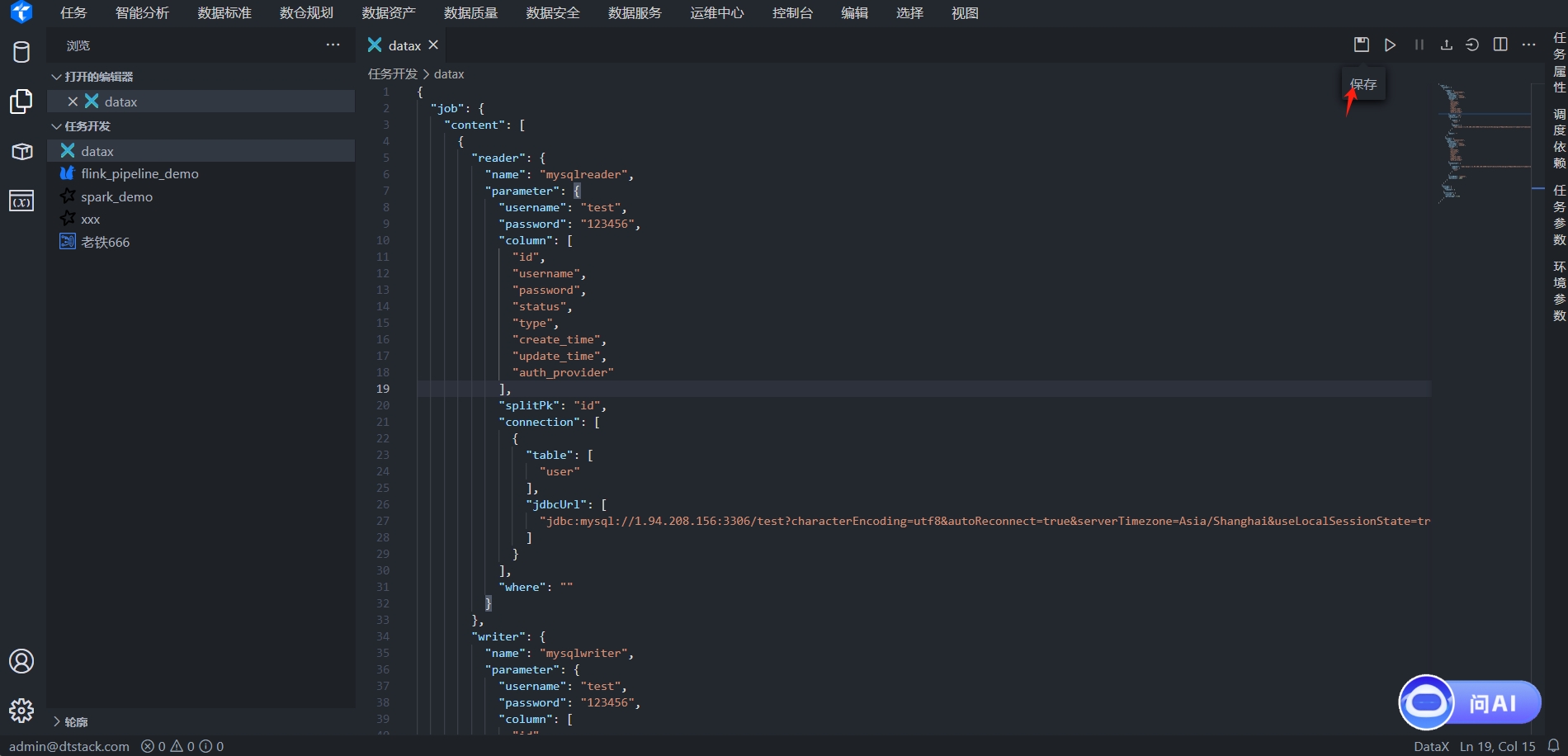The height and width of the screenshot is (756, 1568).
Task: Collapse the 打开的编辑器 section
Action: click(x=201, y=77)
